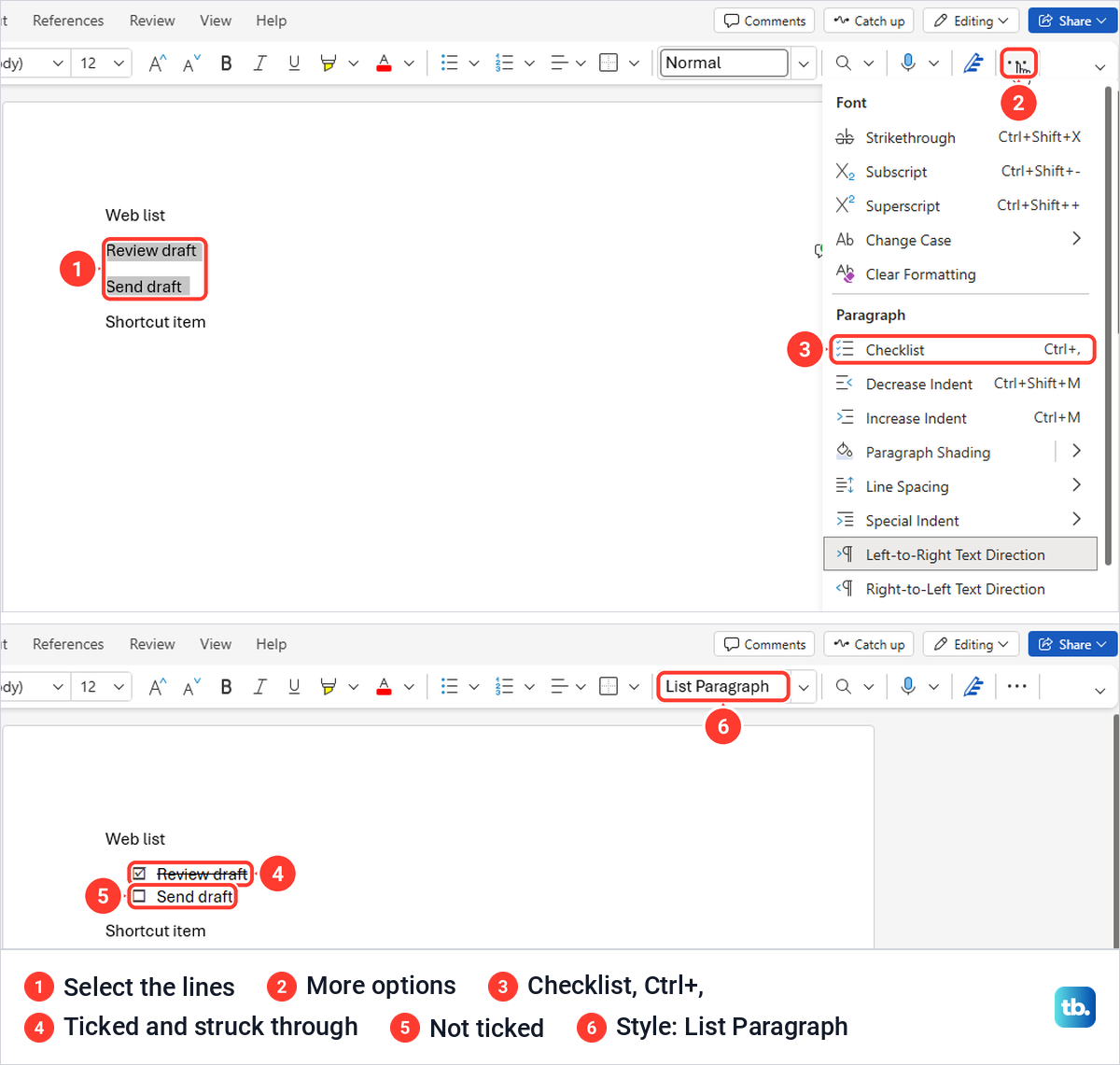1120x1065 pixels.
Task: Untick the Review draft checkbox
Action: pos(139,874)
